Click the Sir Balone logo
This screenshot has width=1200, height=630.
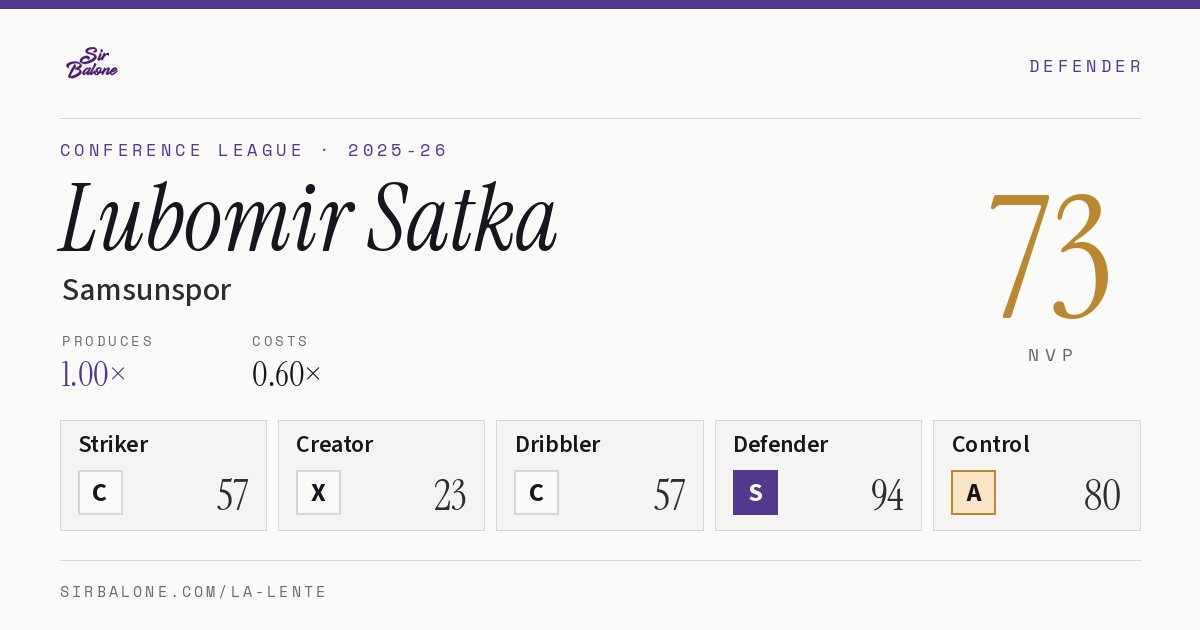[92, 63]
